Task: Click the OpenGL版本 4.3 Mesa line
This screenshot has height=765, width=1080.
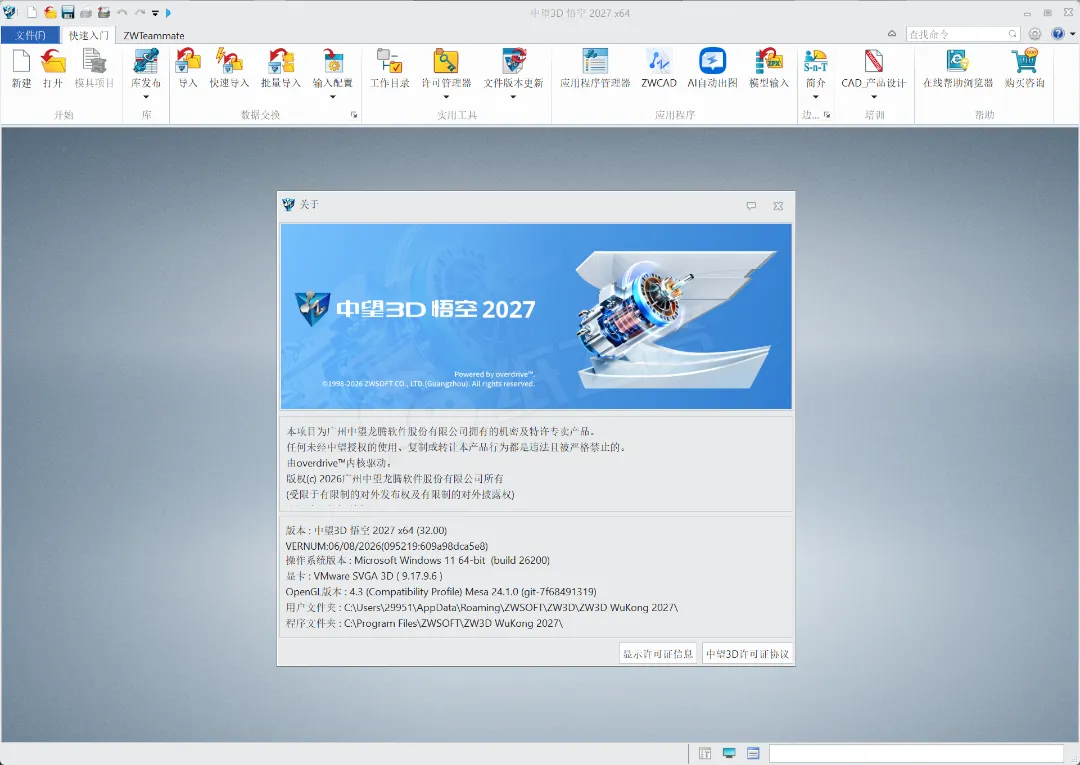Action: tap(441, 591)
